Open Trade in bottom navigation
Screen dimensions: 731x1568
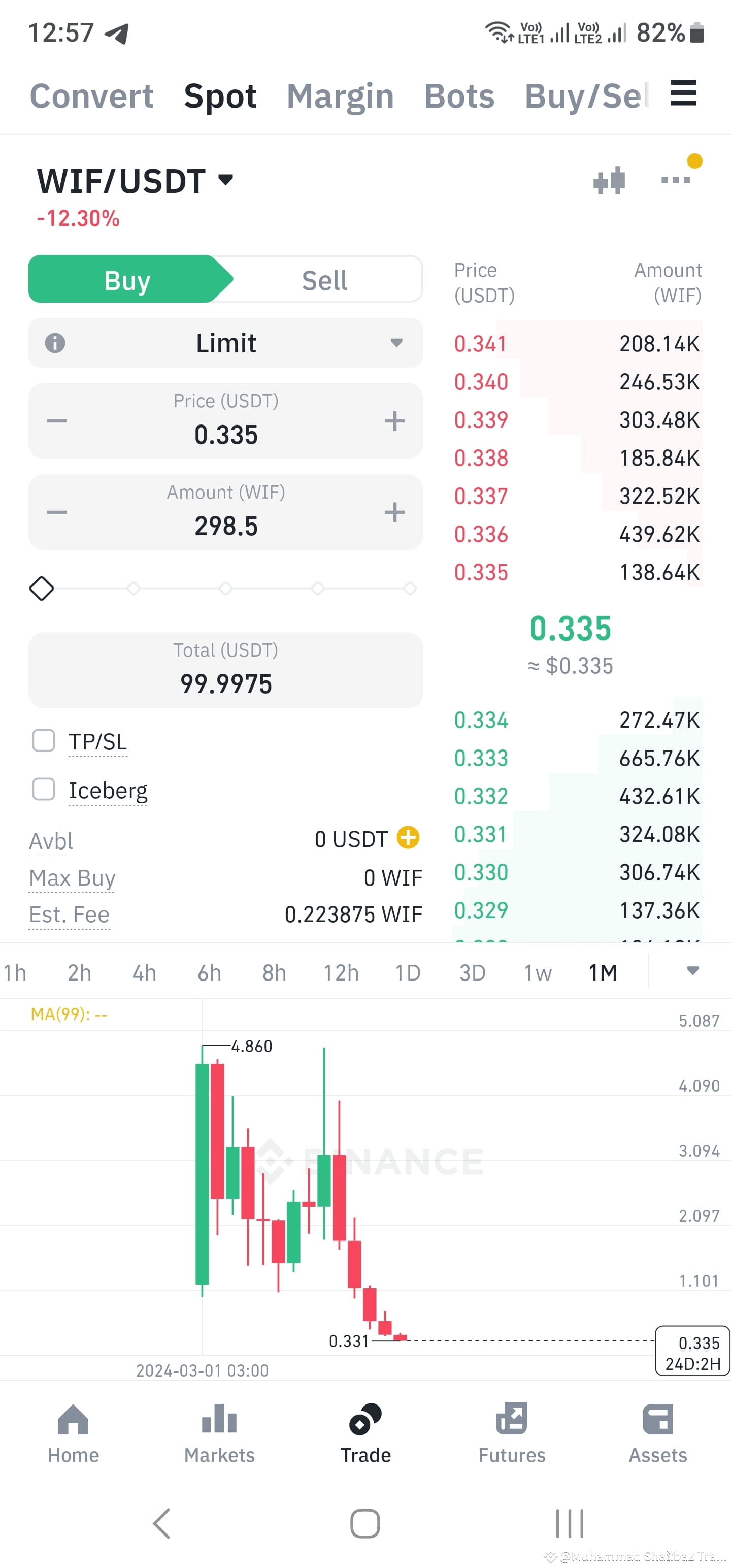pos(365,1433)
